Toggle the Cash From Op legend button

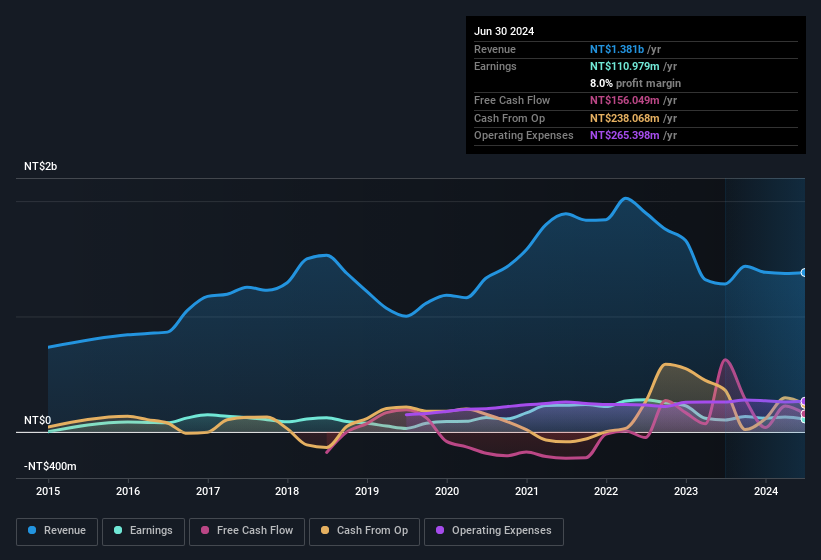(364, 531)
